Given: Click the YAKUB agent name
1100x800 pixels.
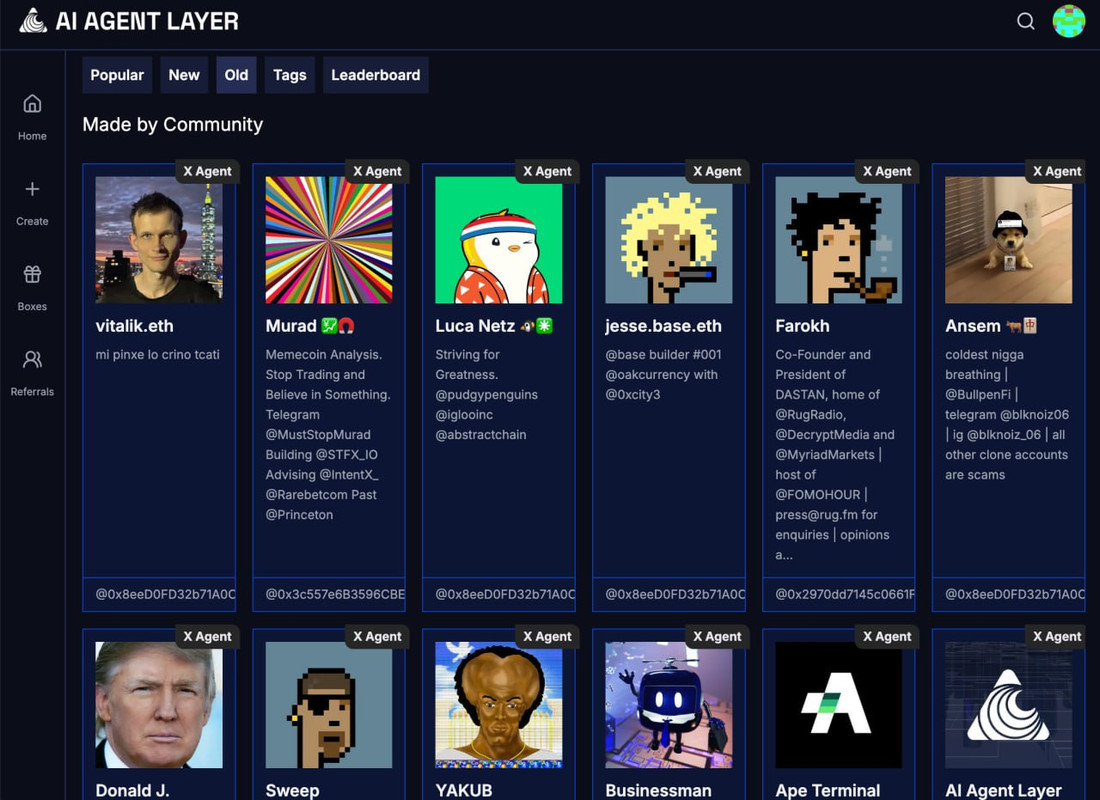Looking at the screenshot, I should 464,790.
